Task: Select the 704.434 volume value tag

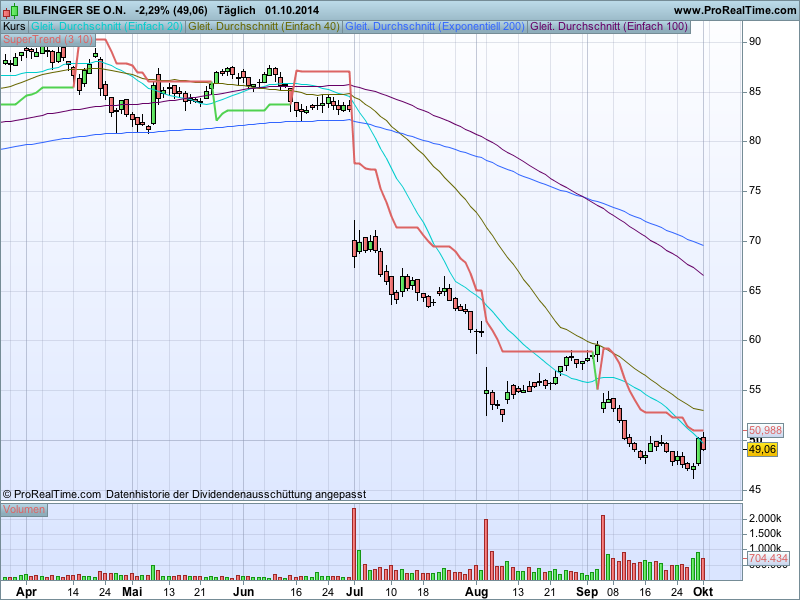Action: coord(767,559)
